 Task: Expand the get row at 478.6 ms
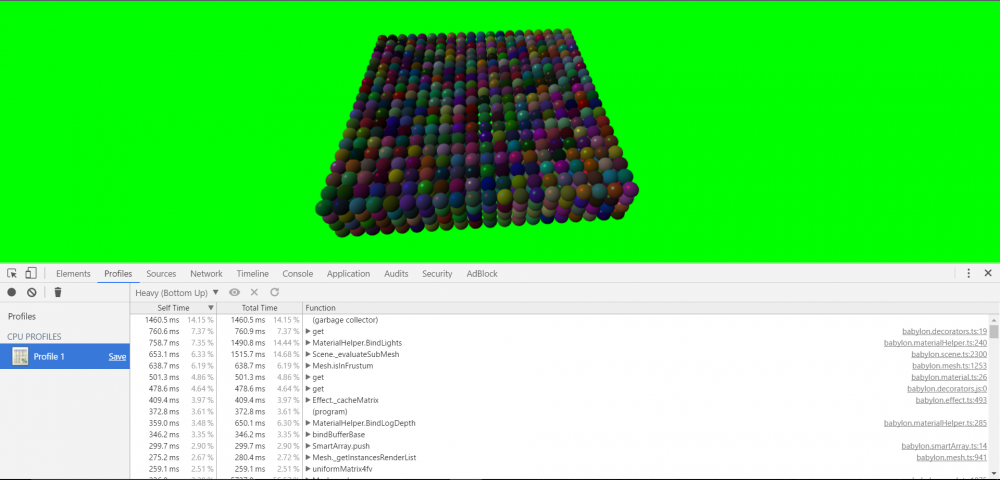click(308, 389)
